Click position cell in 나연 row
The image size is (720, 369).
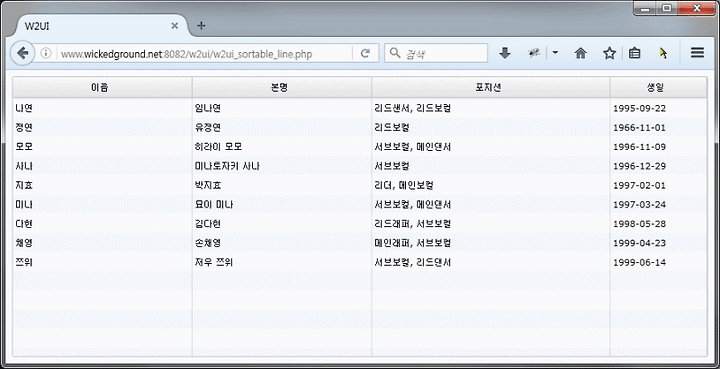pyautogui.click(x=491, y=108)
